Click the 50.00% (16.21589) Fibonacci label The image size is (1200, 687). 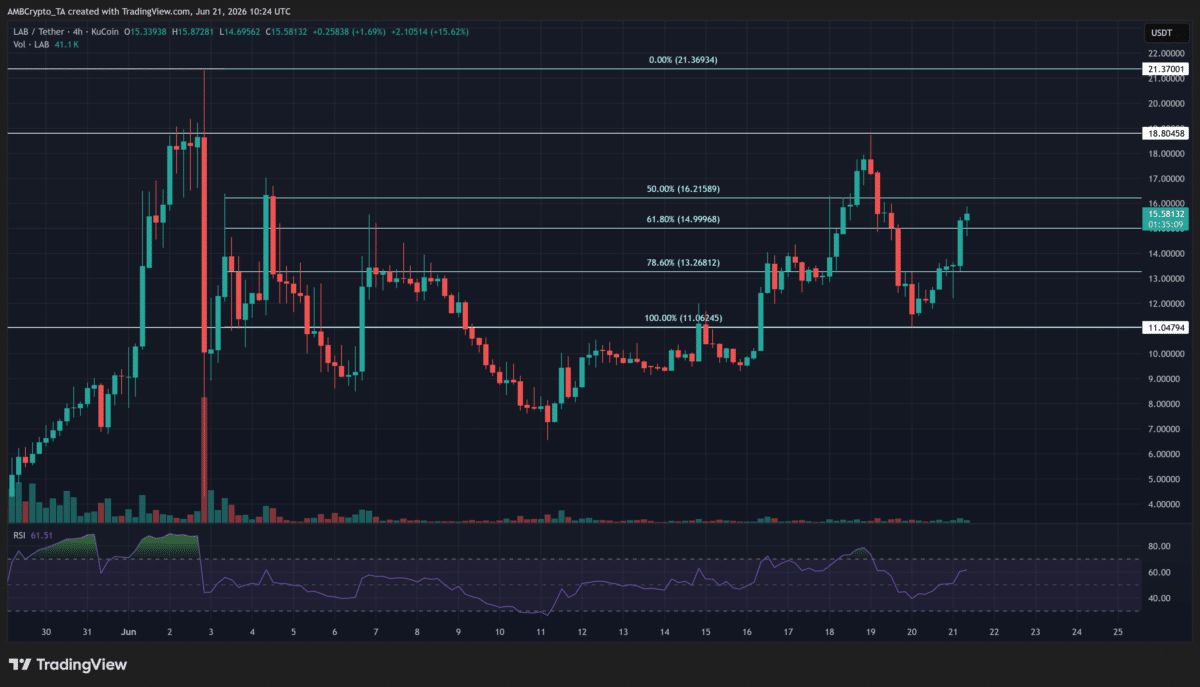[684, 189]
